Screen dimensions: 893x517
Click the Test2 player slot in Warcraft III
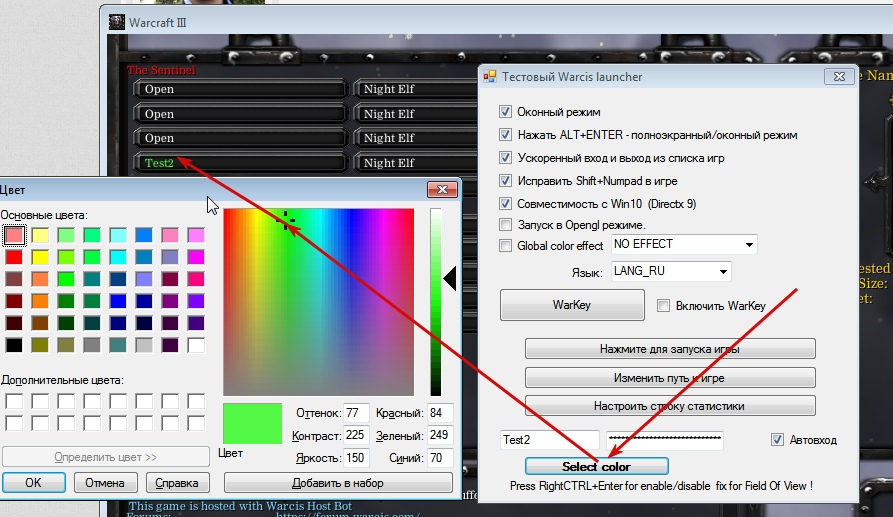pyautogui.click(x=240, y=163)
